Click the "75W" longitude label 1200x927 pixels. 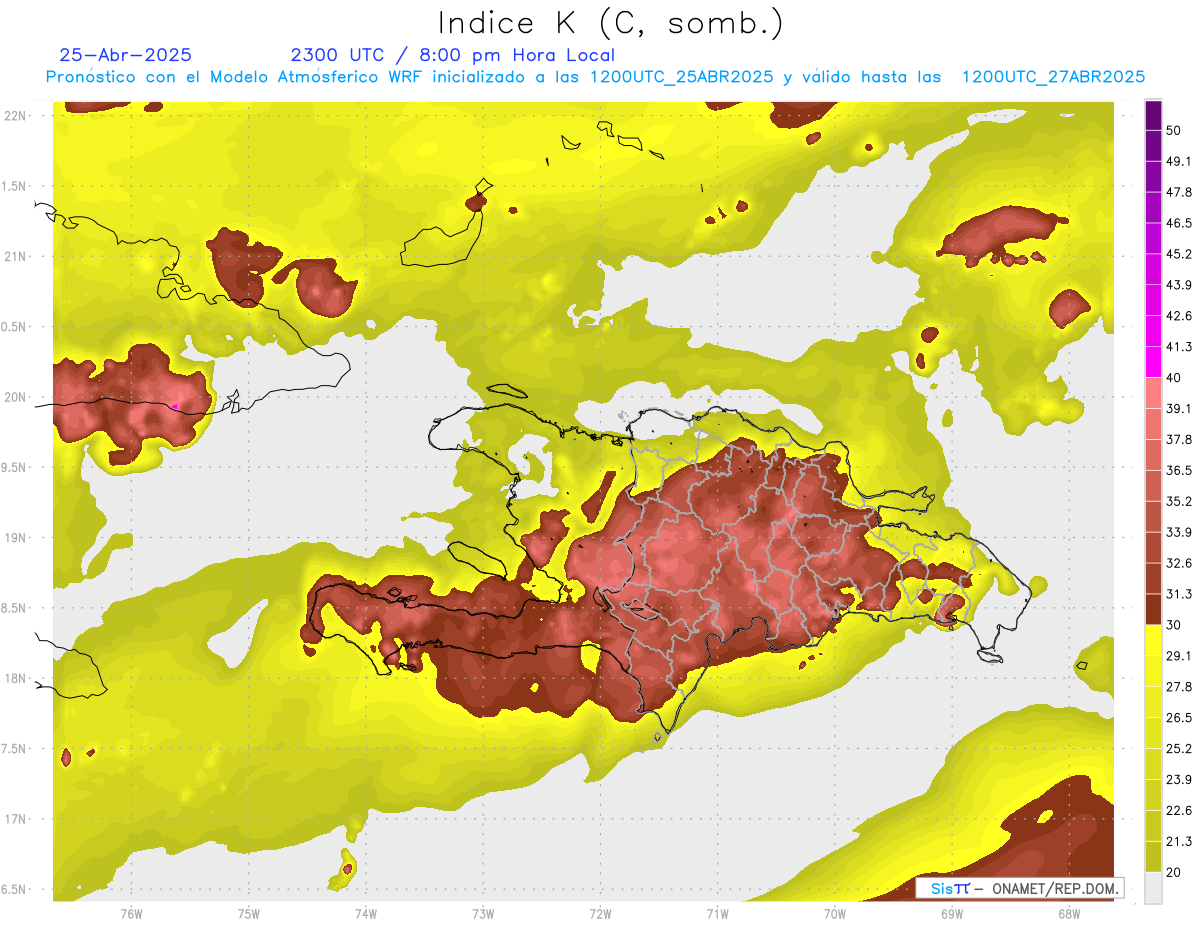(249, 913)
